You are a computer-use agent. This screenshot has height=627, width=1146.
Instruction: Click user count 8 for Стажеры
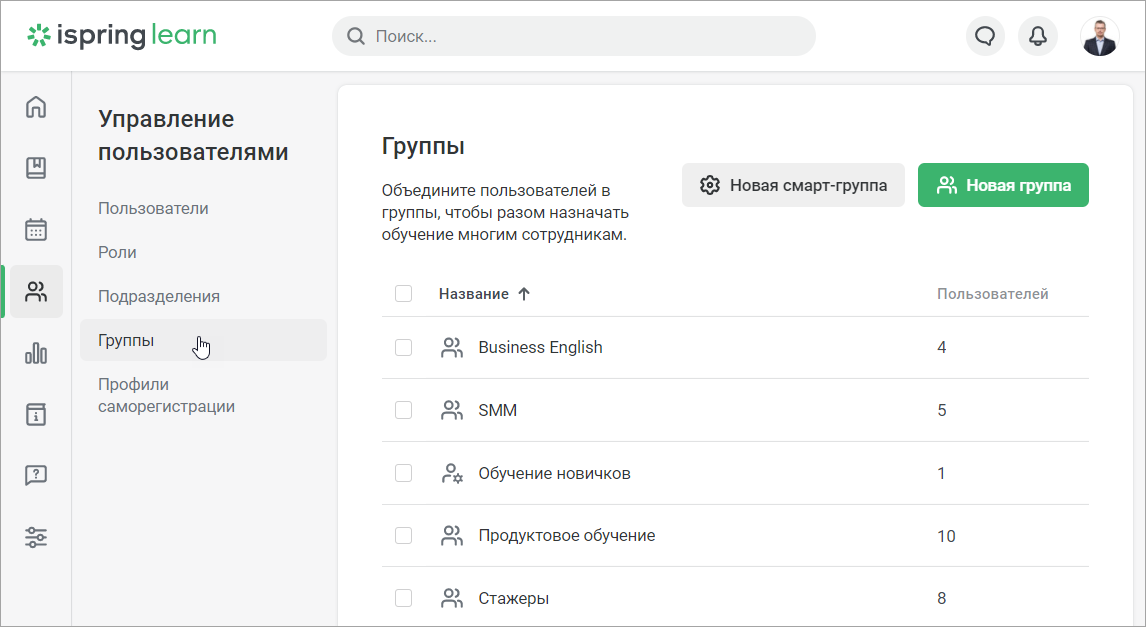coord(941,598)
